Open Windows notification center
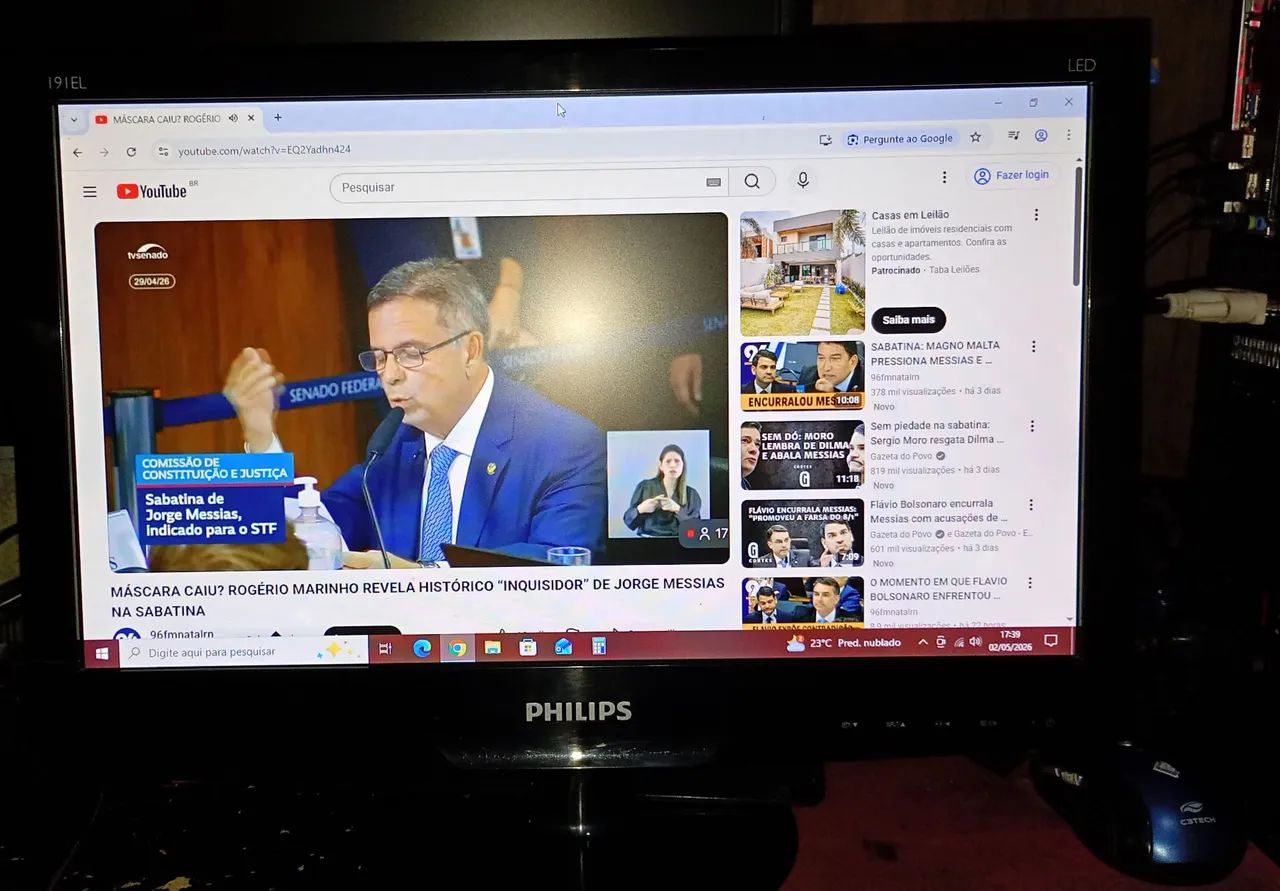This screenshot has width=1280, height=891. coord(1051,641)
